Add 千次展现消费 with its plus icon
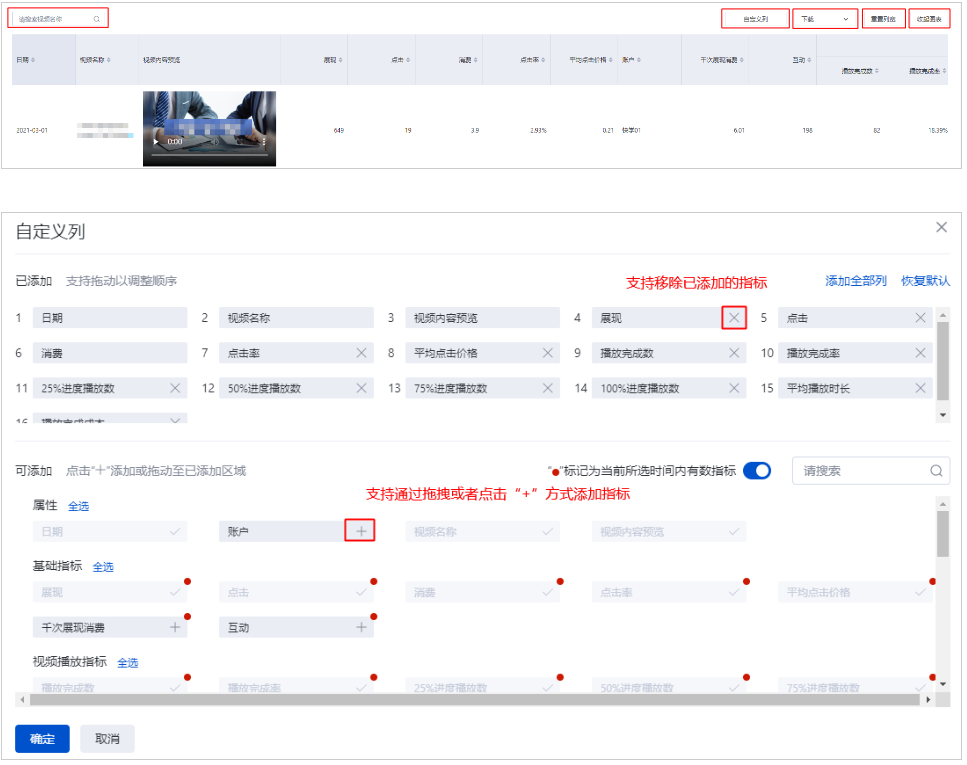 tap(175, 627)
